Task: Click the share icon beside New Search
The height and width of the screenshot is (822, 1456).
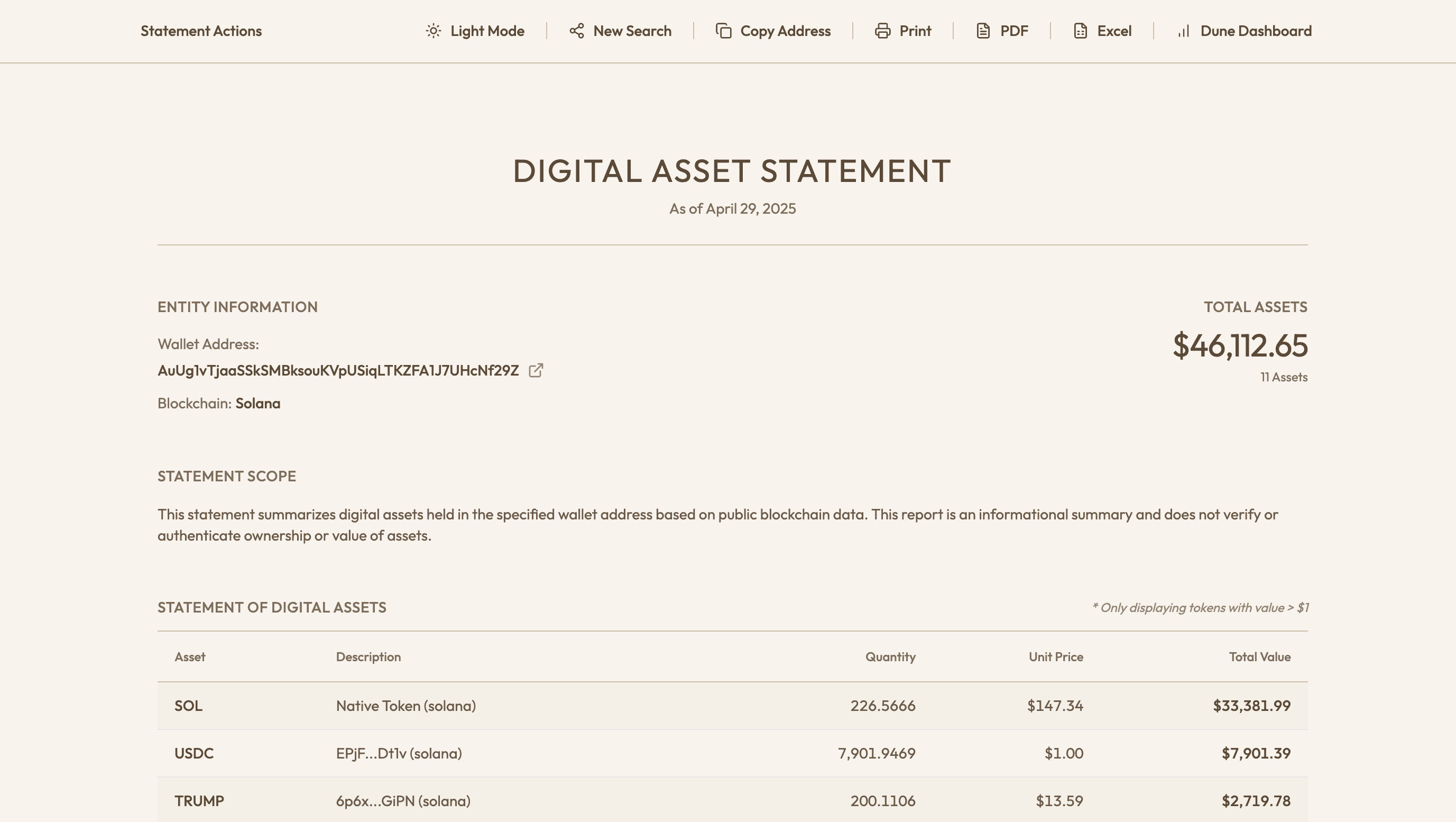Action: [x=576, y=31]
